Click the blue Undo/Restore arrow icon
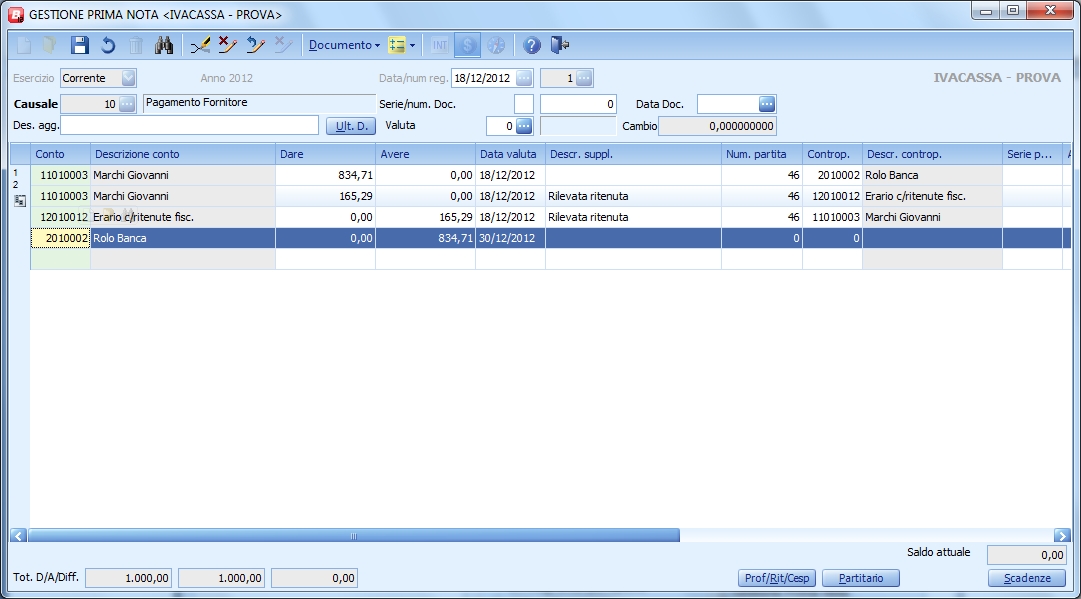Image resolution: width=1081 pixels, height=599 pixels. point(108,45)
